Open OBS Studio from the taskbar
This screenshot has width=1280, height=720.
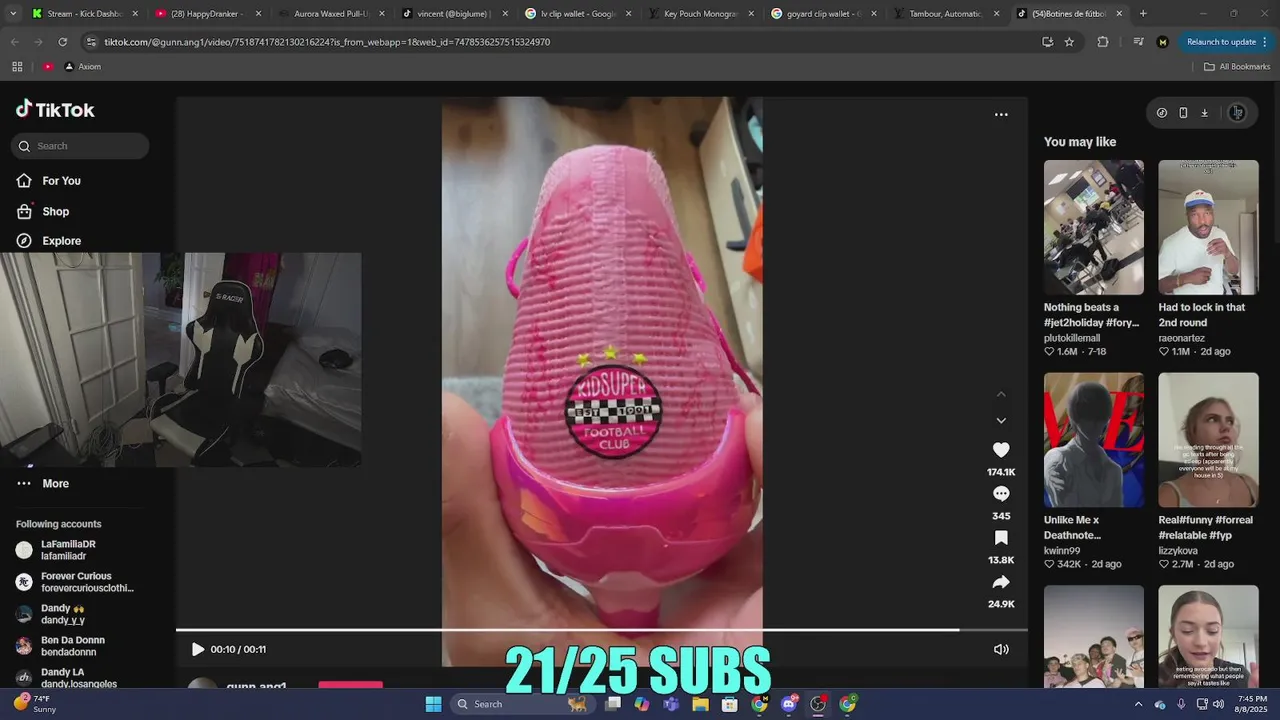click(818, 704)
